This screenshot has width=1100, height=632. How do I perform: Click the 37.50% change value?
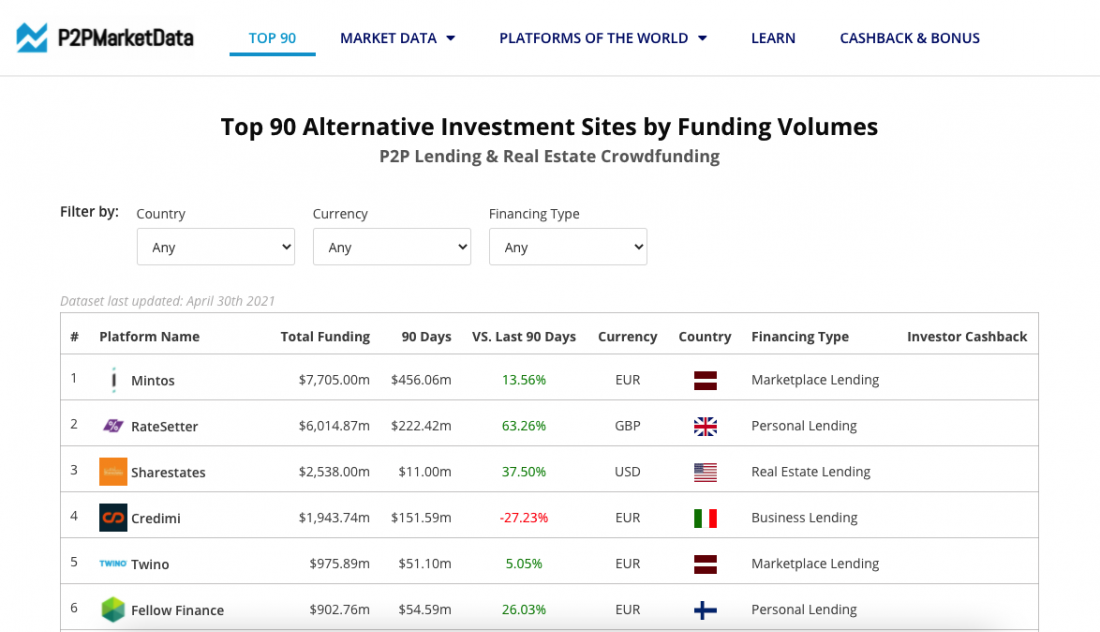coord(524,471)
